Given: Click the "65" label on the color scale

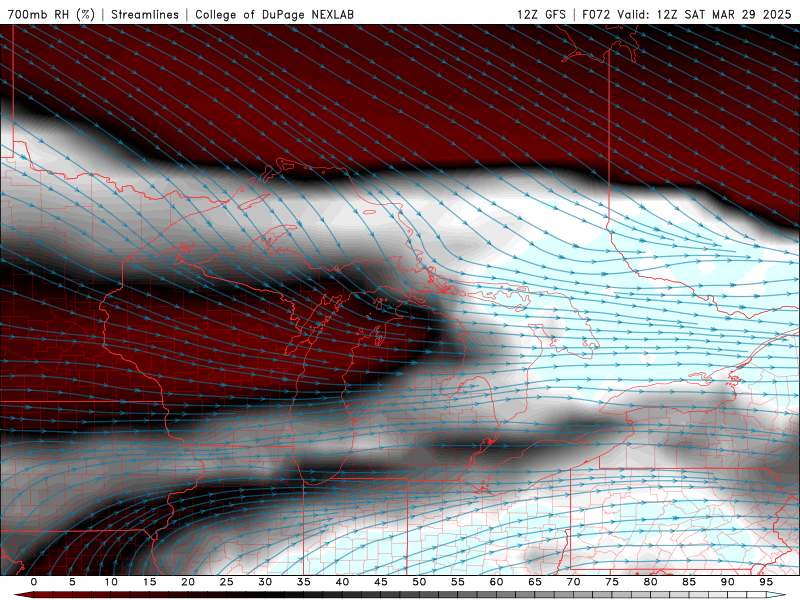Looking at the screenshot, I should [535, 582].
